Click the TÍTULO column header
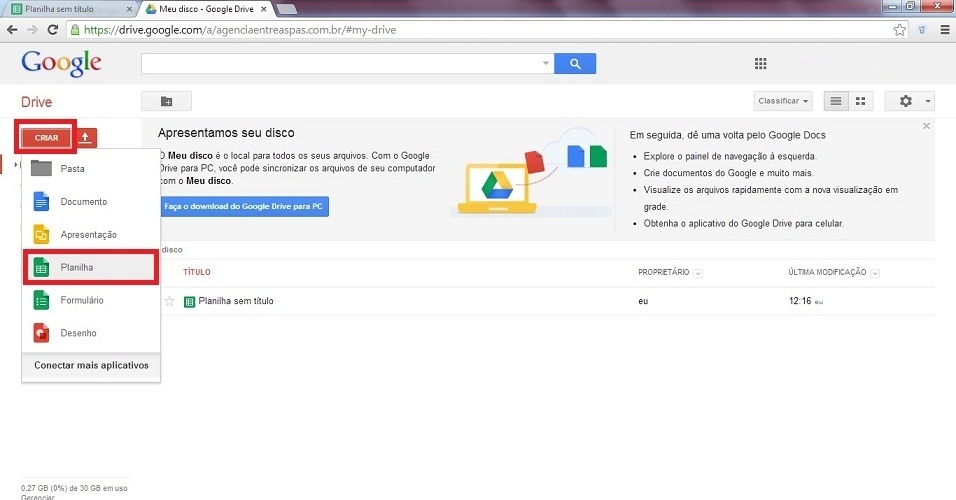This screenshot has width=956, height=500. (197, 272)
